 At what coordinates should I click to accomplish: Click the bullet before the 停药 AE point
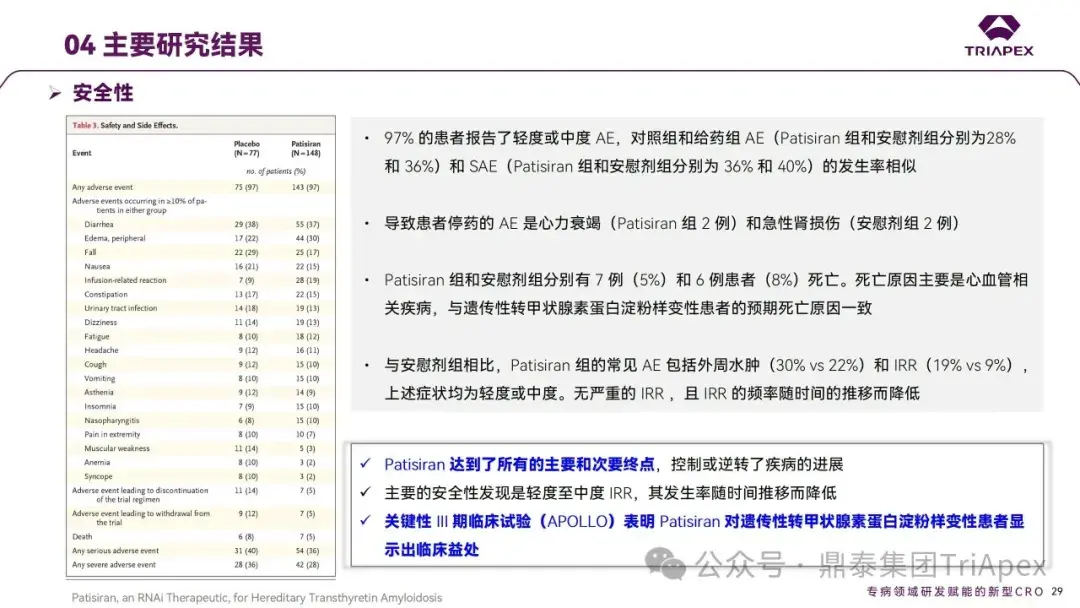tap(366, 222)
